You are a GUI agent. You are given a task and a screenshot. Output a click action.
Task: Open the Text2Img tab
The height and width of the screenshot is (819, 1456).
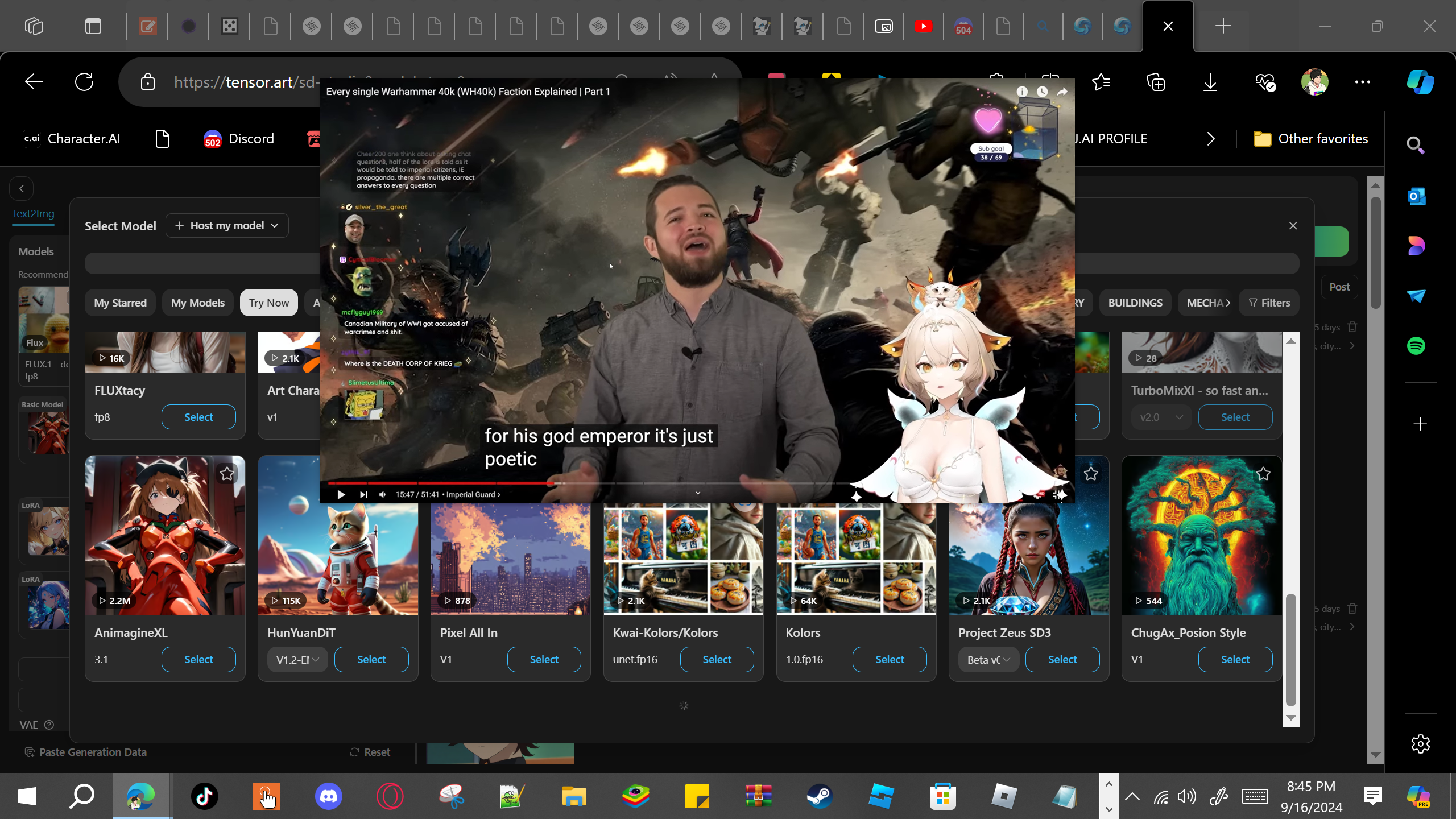point(34,213)
